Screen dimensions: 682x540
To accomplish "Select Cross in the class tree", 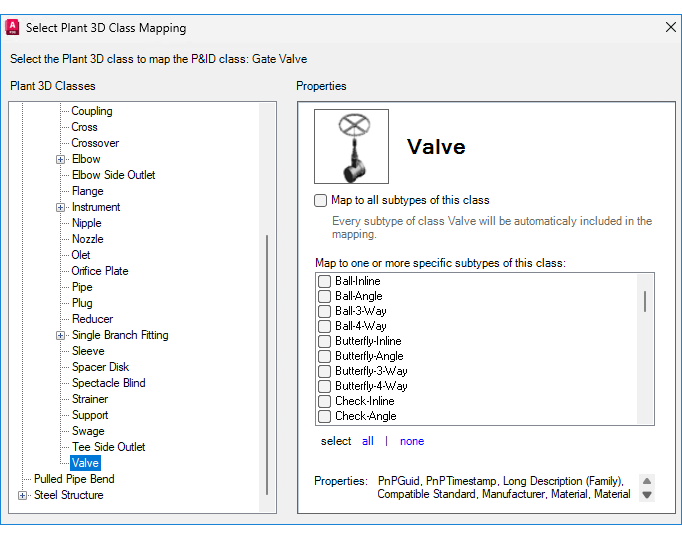I will 84,127.
